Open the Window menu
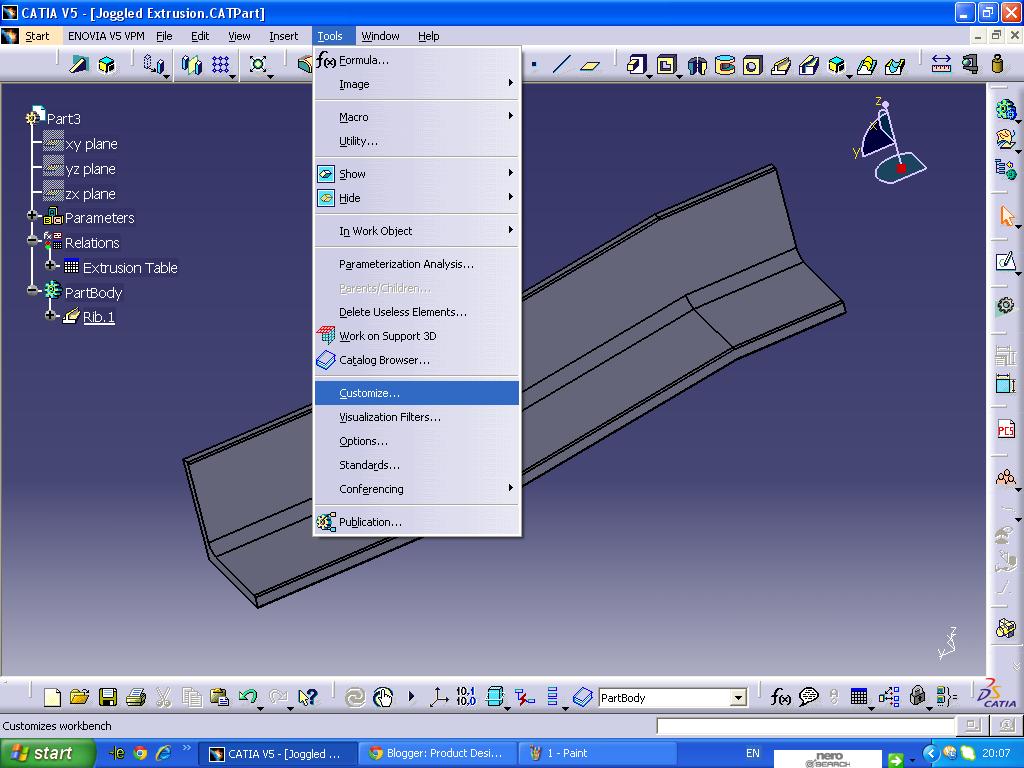1024x768 pixels. [x=381, y=35]
